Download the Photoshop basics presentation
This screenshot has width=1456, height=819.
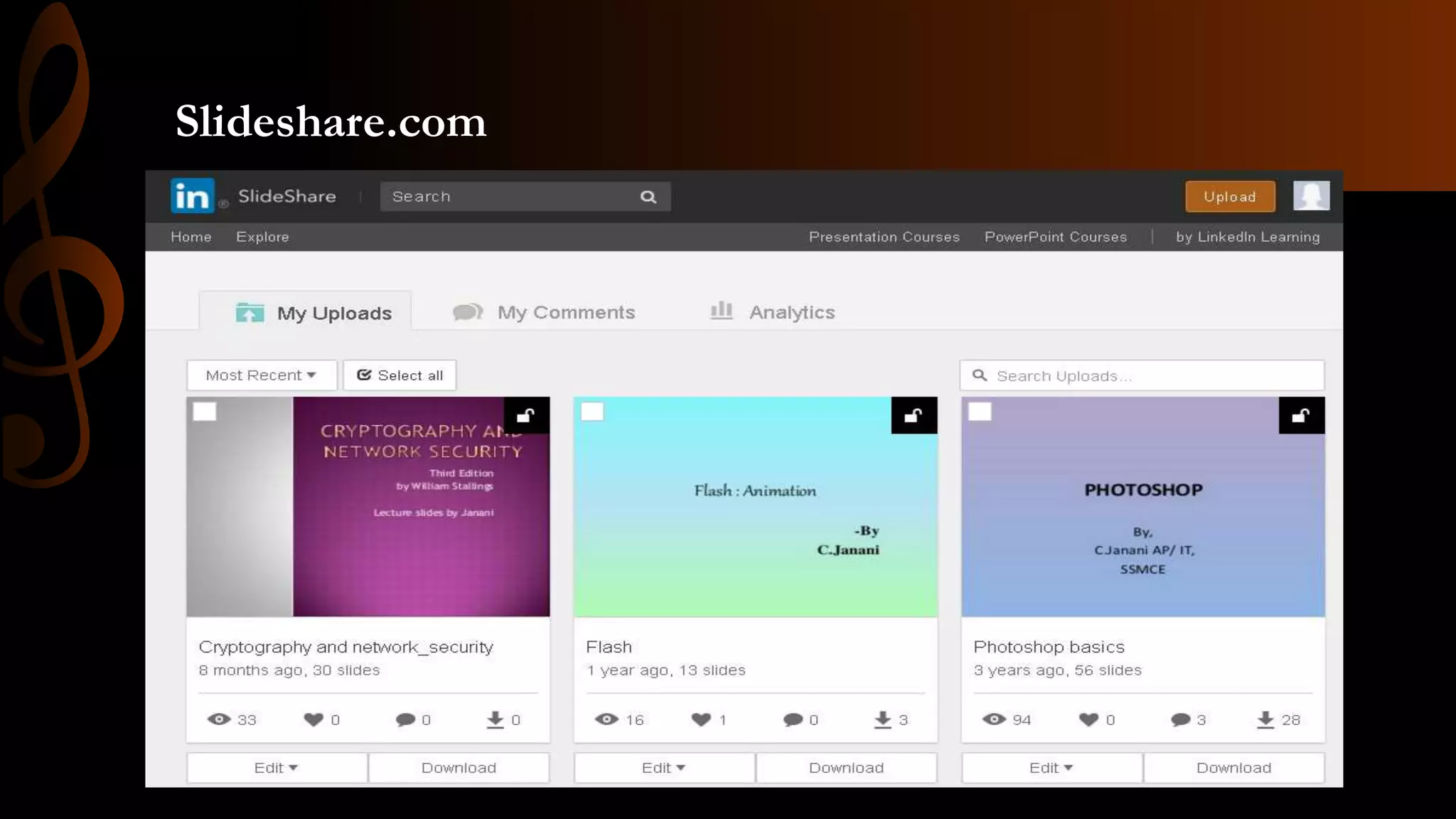click(x=1233, y=768)
